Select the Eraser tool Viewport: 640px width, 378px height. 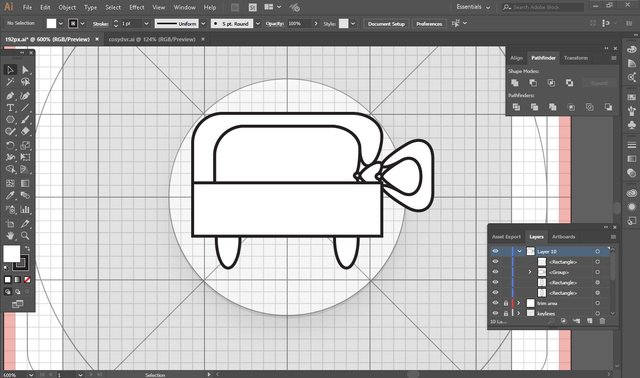click(x=25, y=131)
